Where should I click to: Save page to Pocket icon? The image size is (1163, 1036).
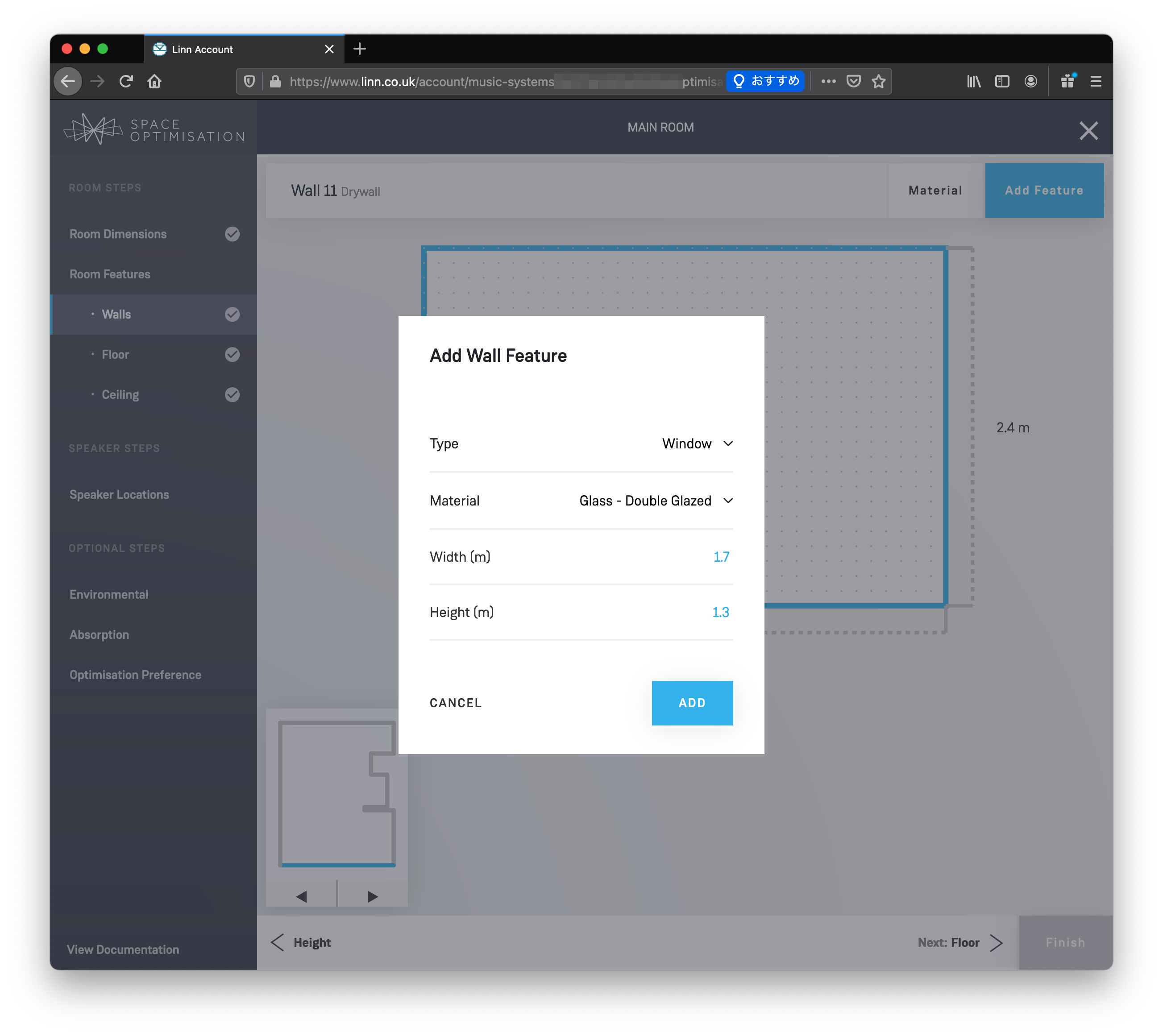(x=853, y=81)
